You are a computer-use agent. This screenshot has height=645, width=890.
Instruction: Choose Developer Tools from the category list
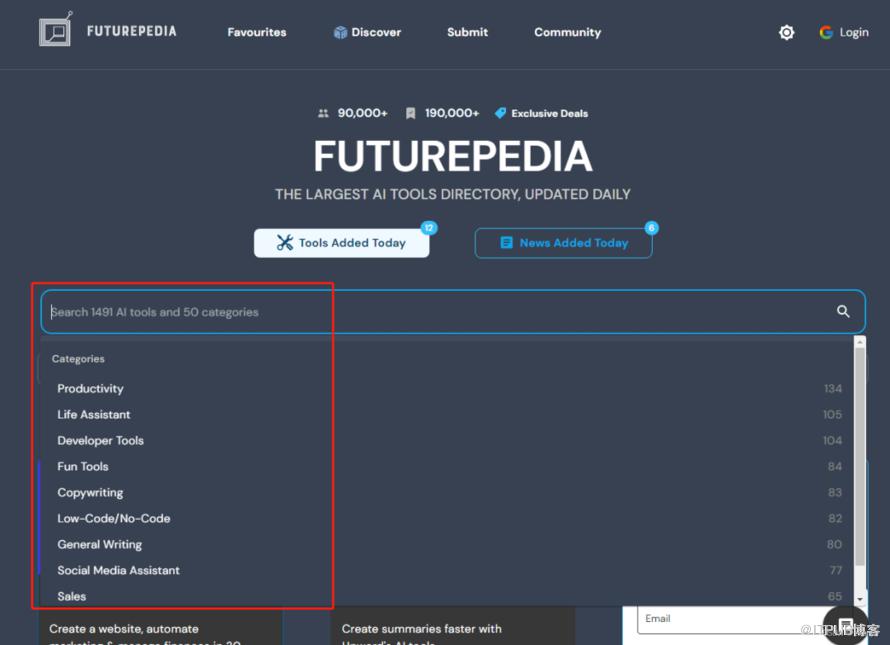(x=100, y=441)
